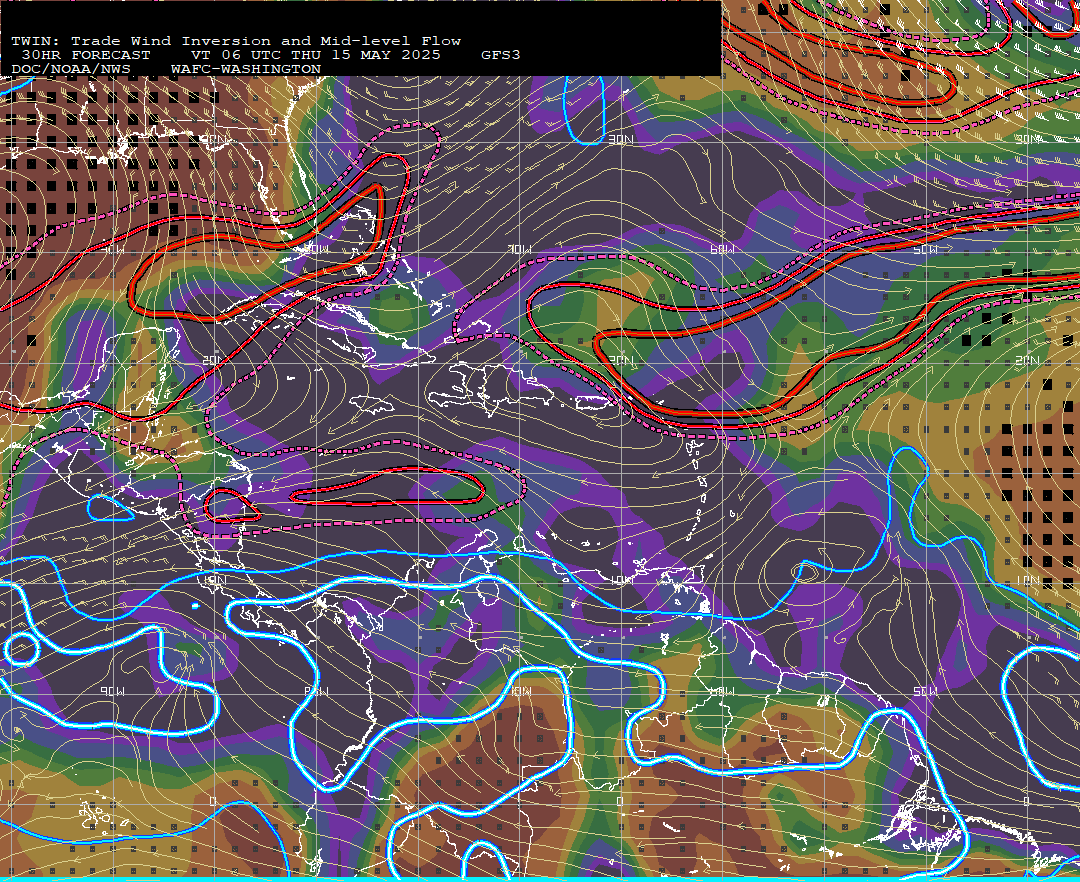Click the title "Trade Wind Inversion and Mid-level Flow"
The width and height of the screenshot is (1080, 882).
[266, 41]
